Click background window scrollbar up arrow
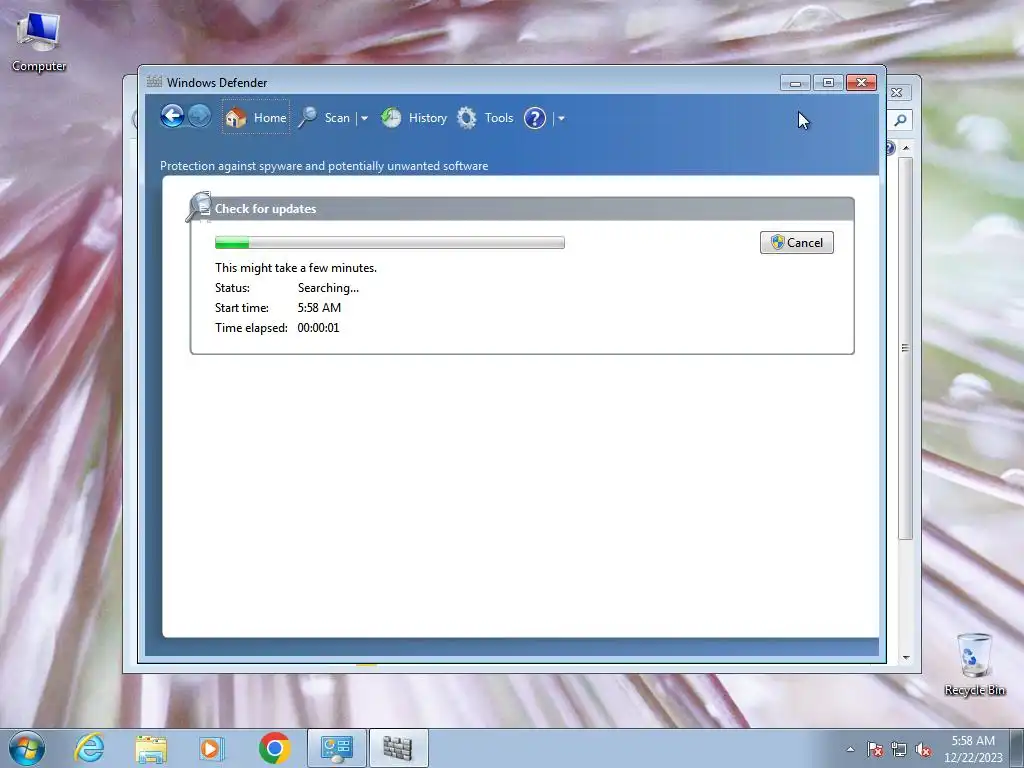Viewport: 1024px width, 768px height. click(906, 148)
